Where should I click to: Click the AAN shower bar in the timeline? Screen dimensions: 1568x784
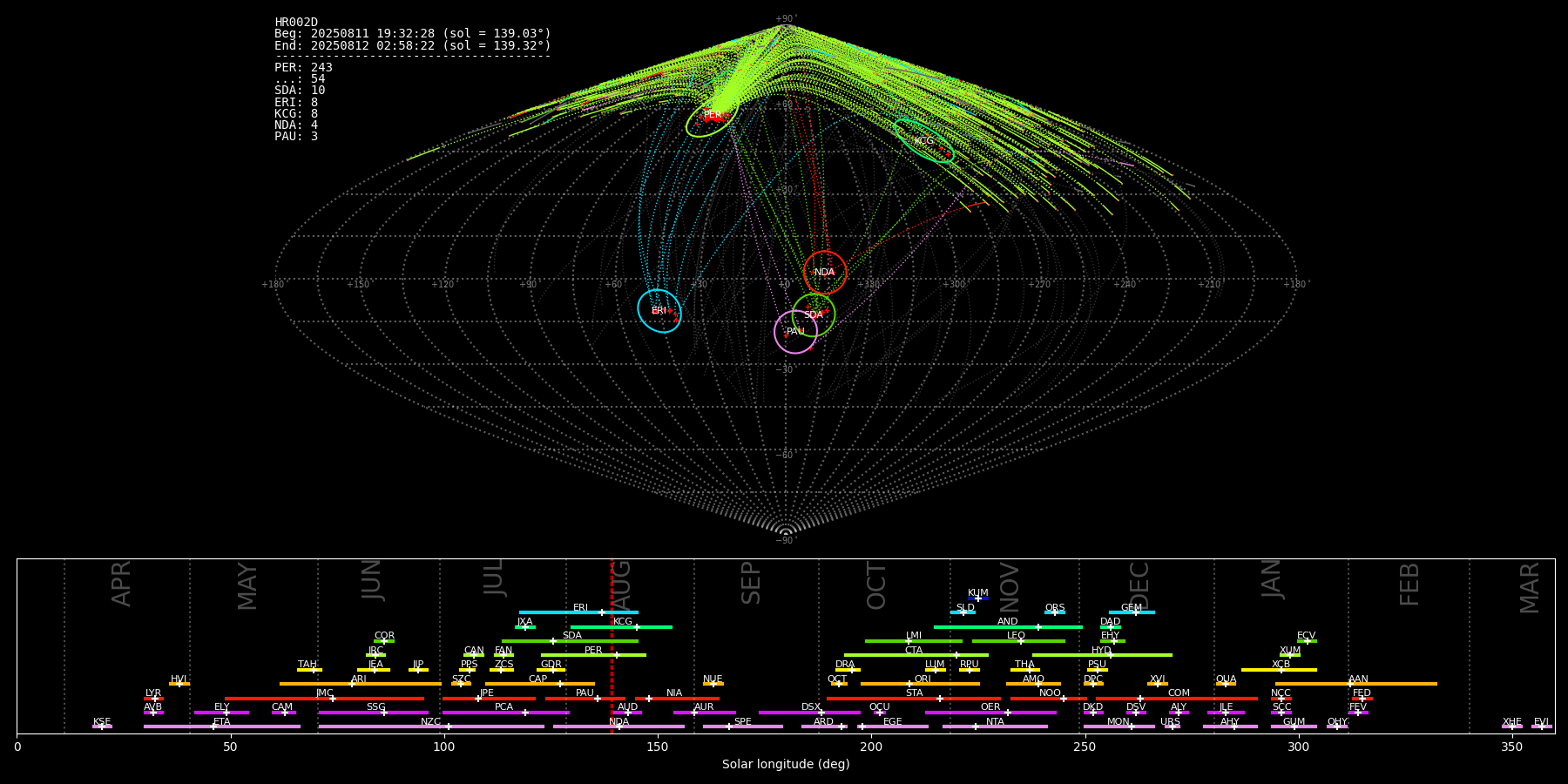coord(1356,684)
